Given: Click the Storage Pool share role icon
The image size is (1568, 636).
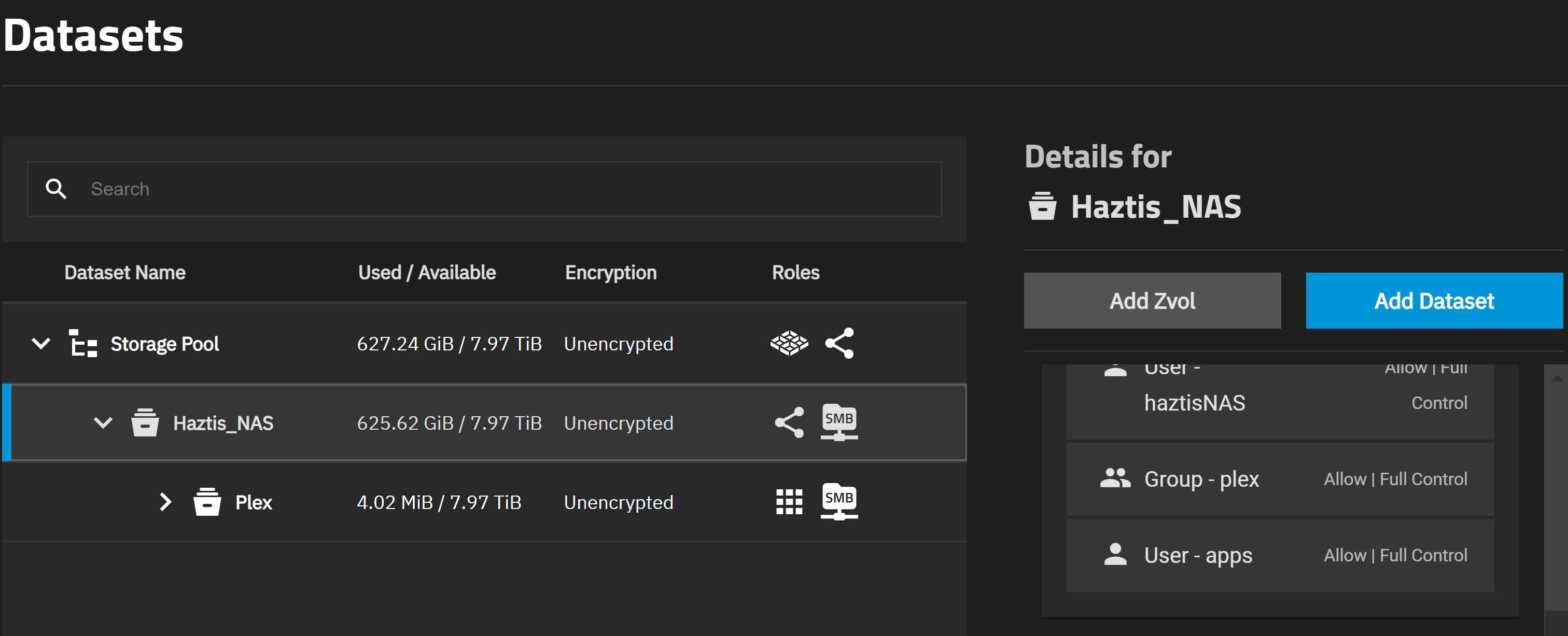Looking at the screenshot, I should click(839, 343).
